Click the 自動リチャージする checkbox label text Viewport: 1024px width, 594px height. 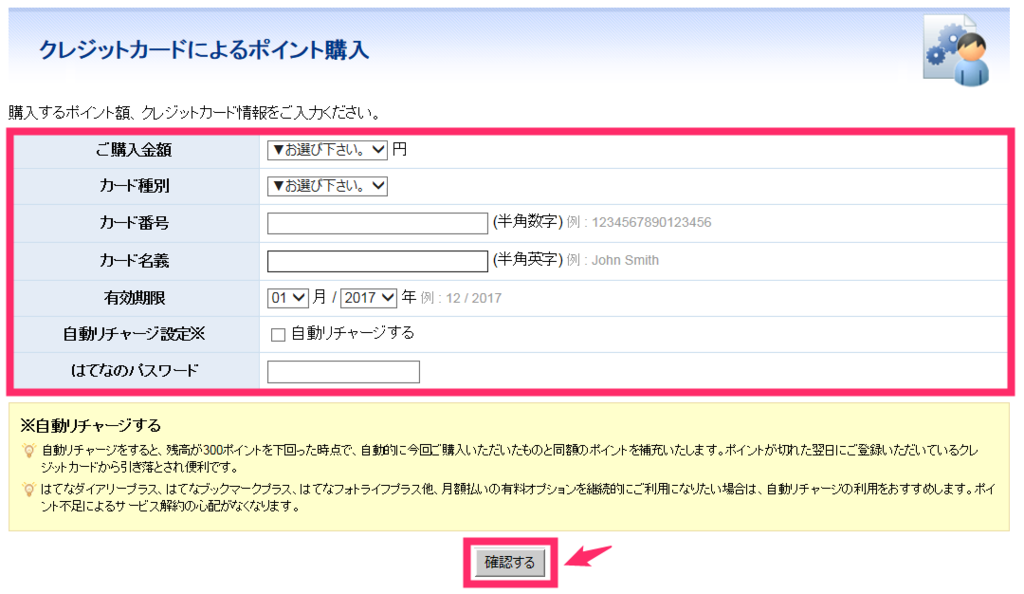pos(353,334)
